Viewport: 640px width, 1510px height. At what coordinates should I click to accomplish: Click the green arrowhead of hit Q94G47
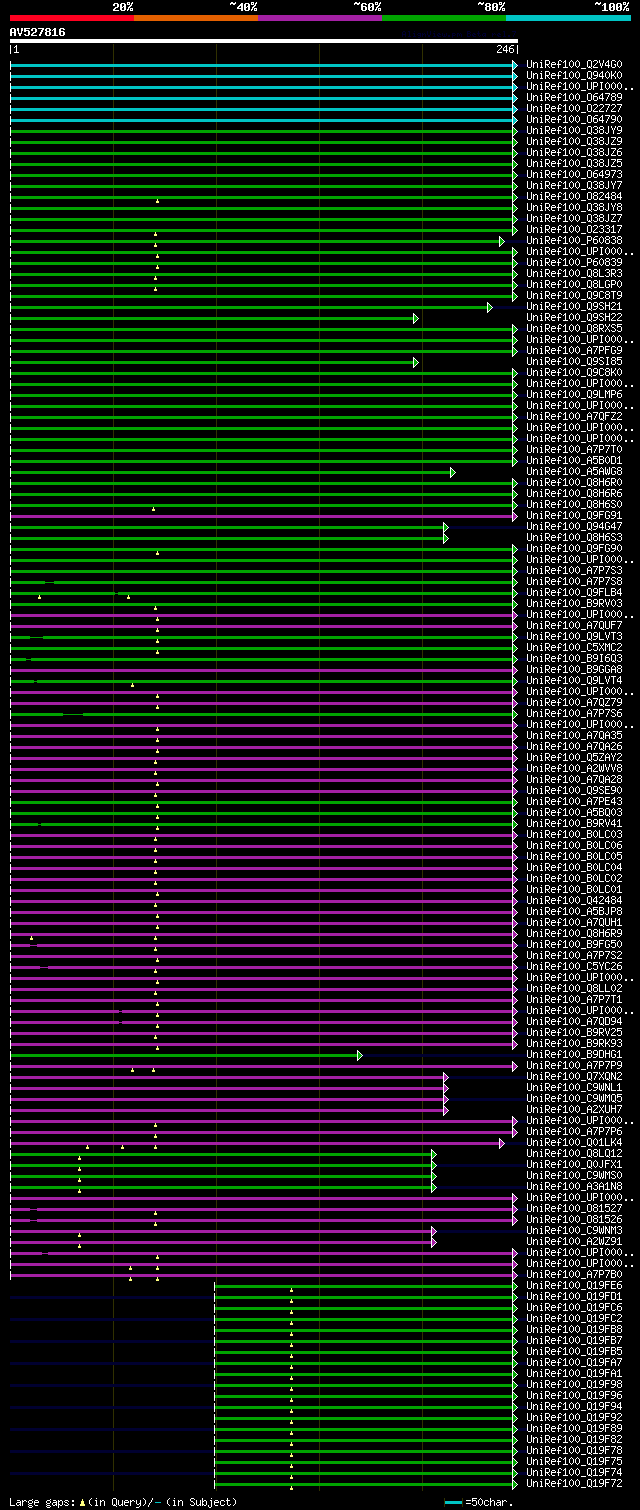tap(446, 527)
